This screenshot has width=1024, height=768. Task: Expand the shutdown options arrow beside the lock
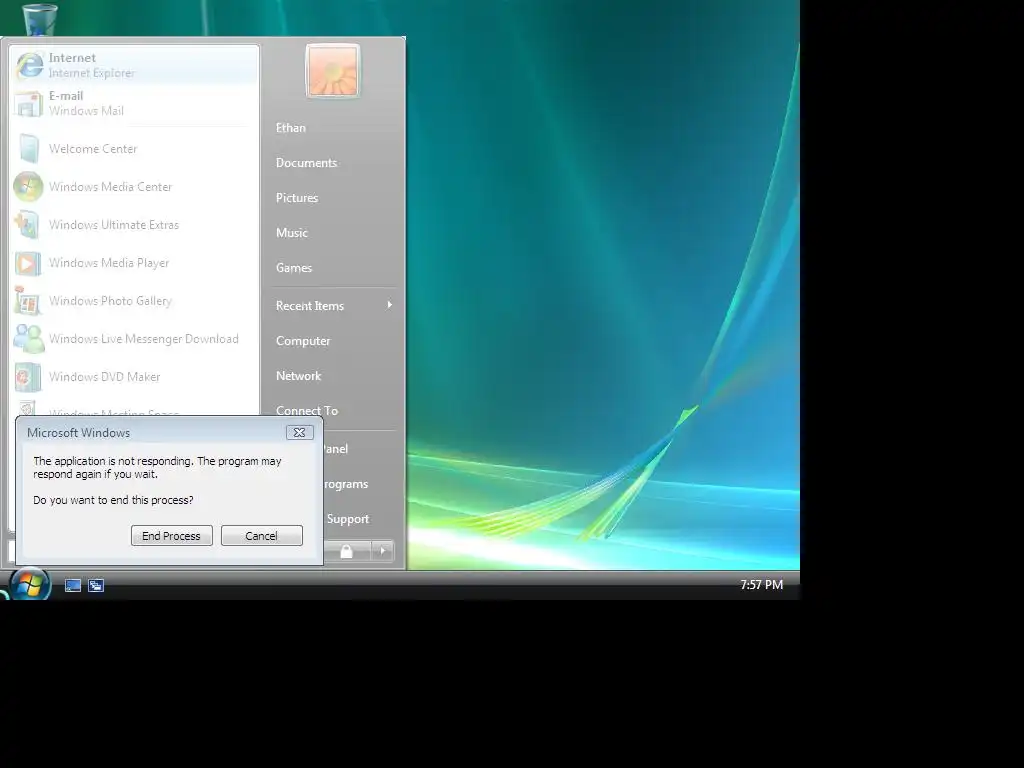383,551
